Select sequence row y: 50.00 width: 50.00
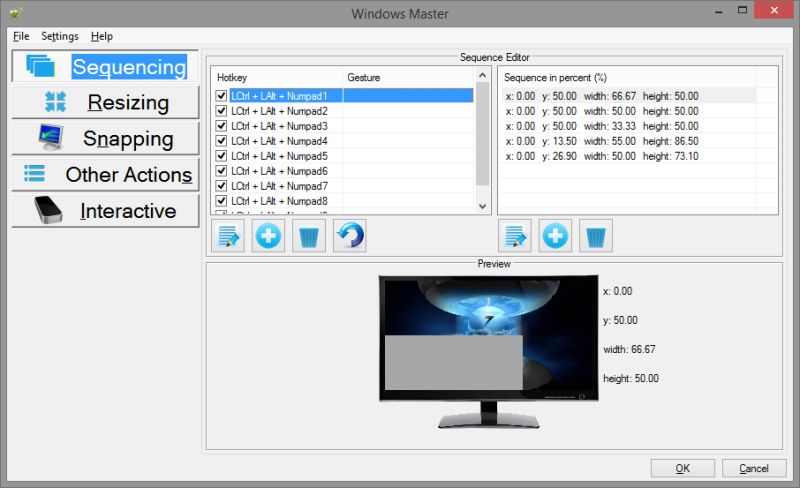Viewport: 800px width, 488px height. (629, 111)
